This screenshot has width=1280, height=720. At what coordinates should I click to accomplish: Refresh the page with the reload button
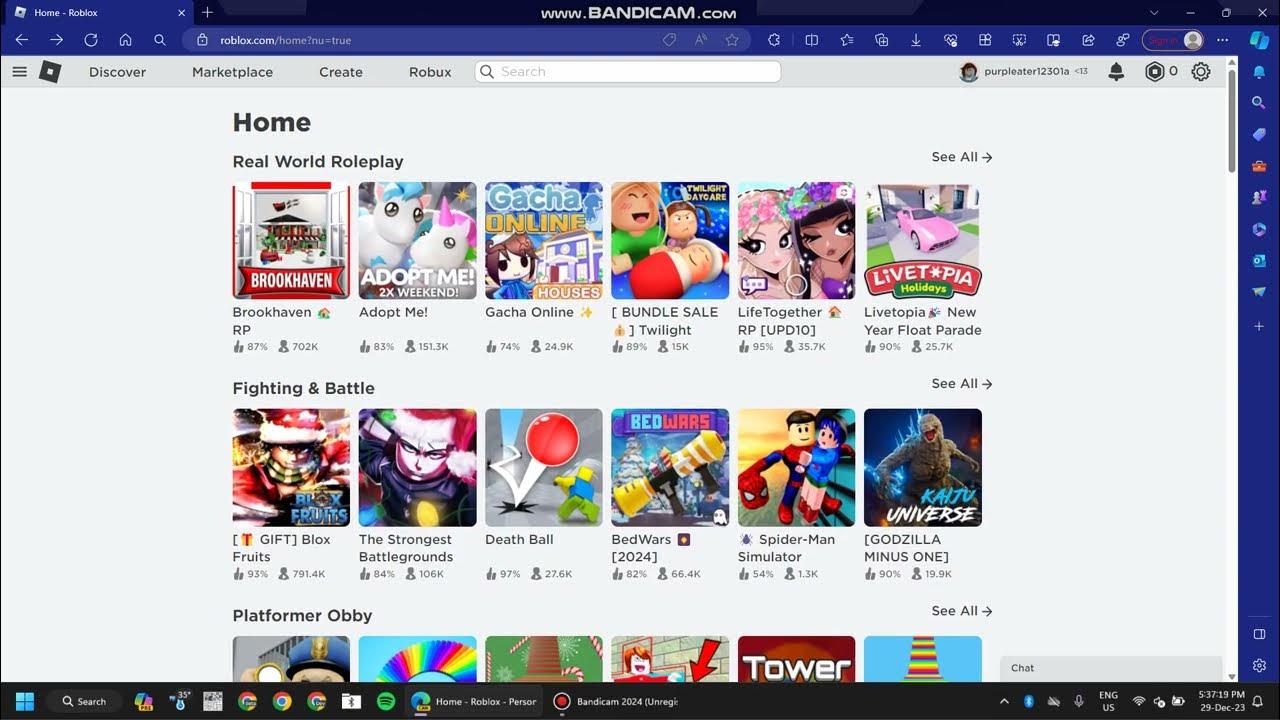(91, 40)
